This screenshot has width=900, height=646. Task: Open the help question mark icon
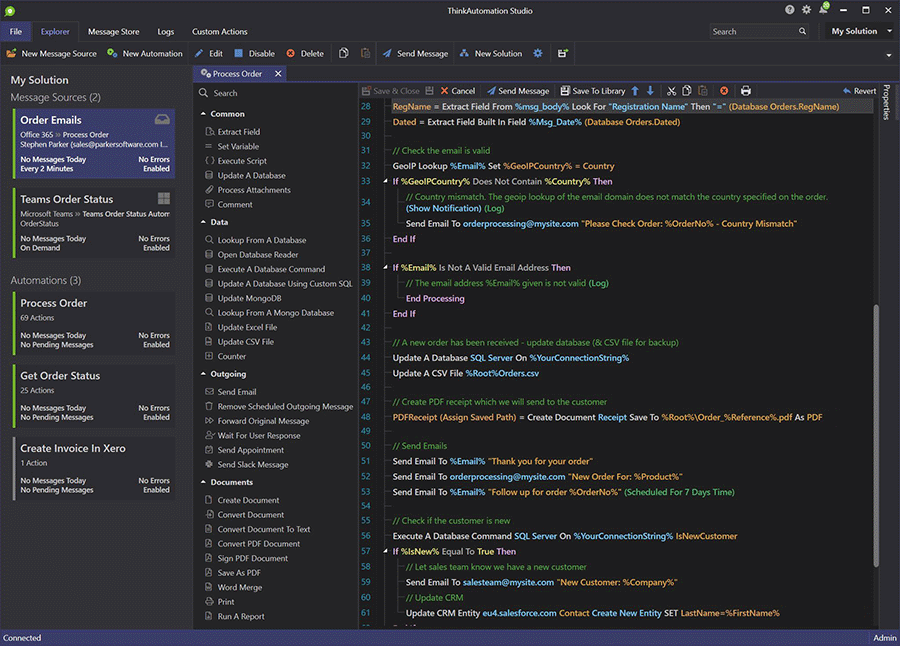pyautogui.click(x=790, y=10)
